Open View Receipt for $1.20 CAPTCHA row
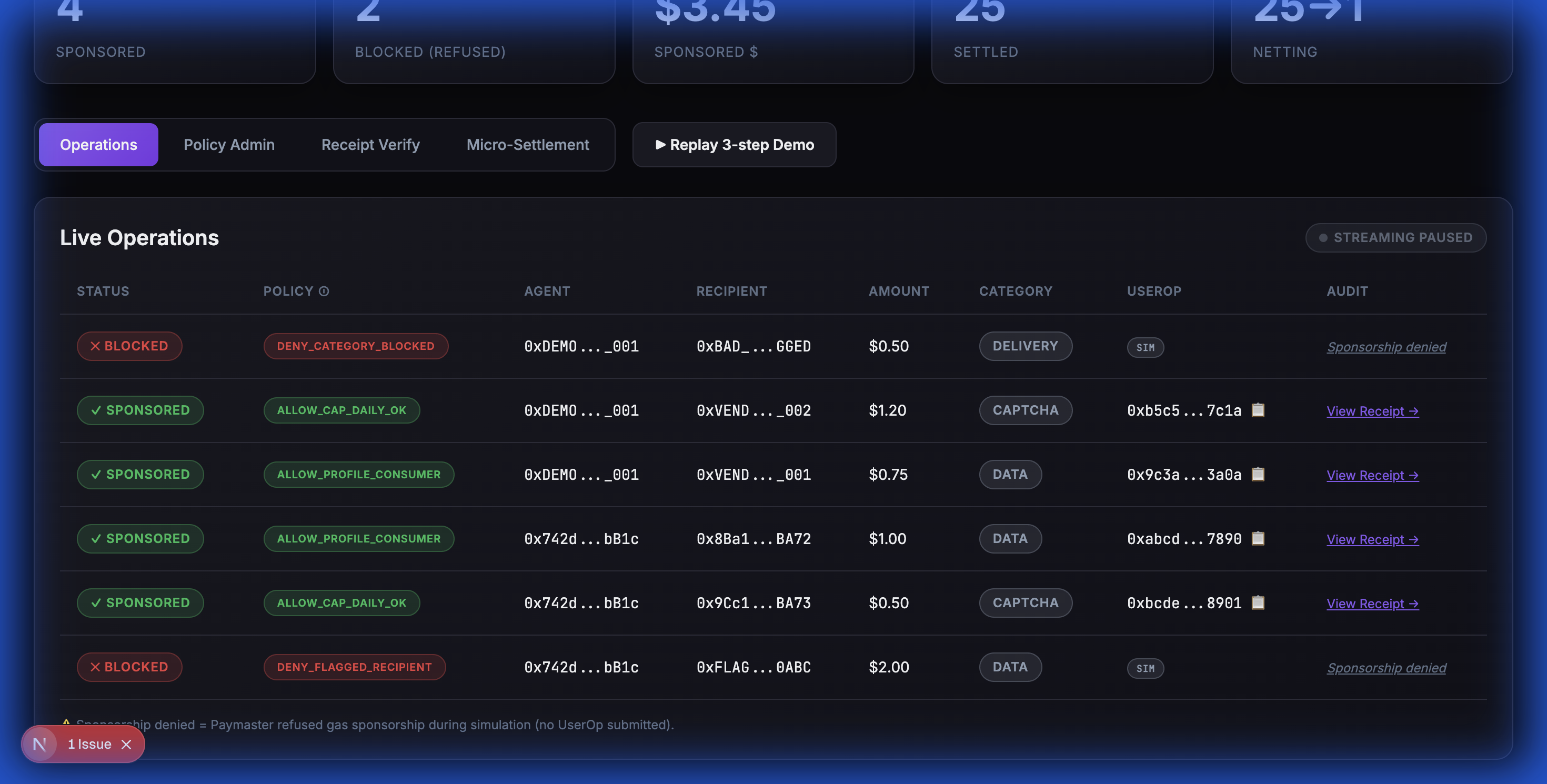The width and height of the screenshot is (1547, 784). (1372, 411)
